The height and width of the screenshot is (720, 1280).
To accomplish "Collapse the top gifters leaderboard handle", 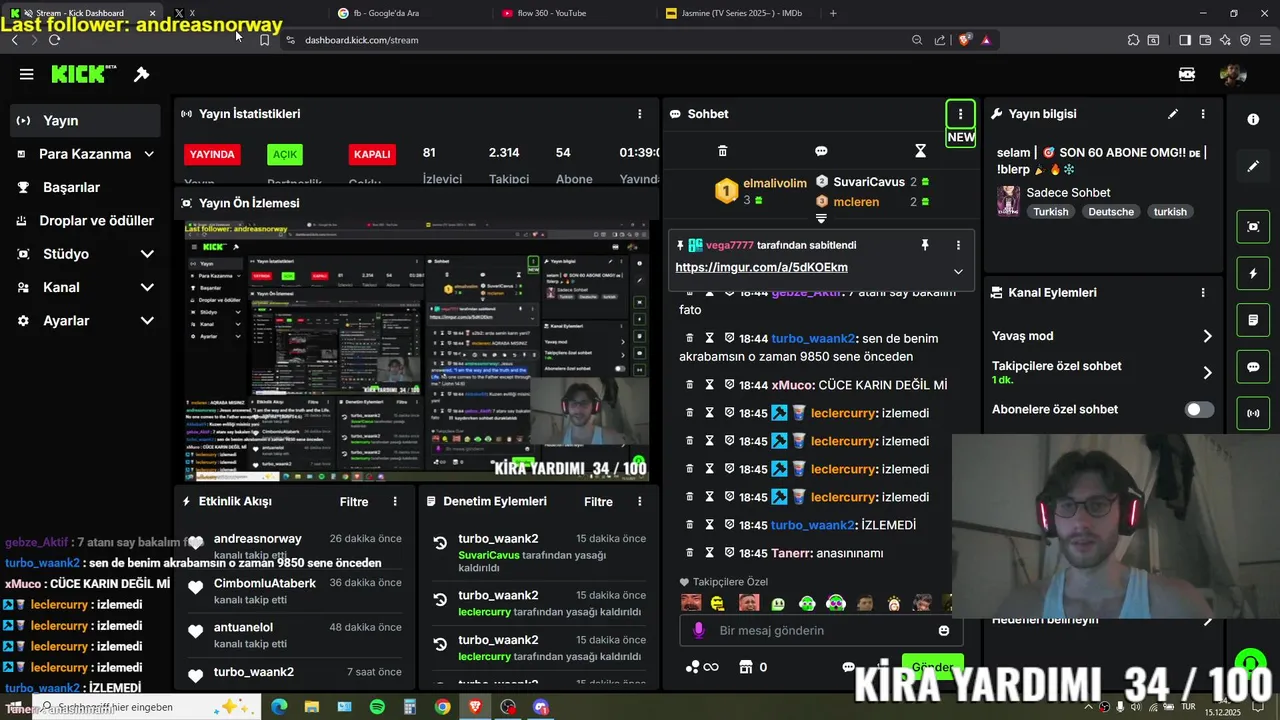I will (x=821, y=217).
